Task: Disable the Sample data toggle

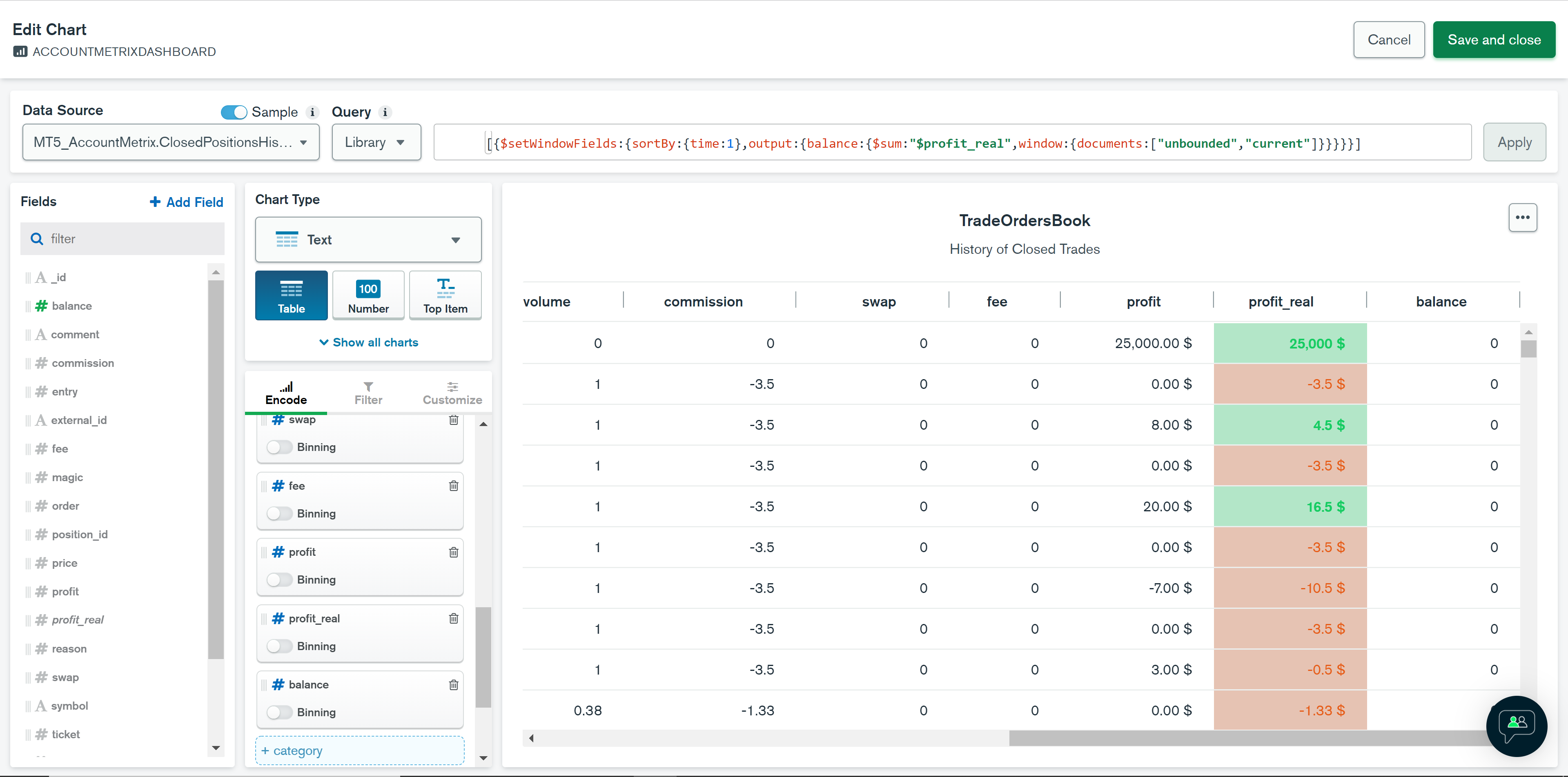Action: pos(234,112)
